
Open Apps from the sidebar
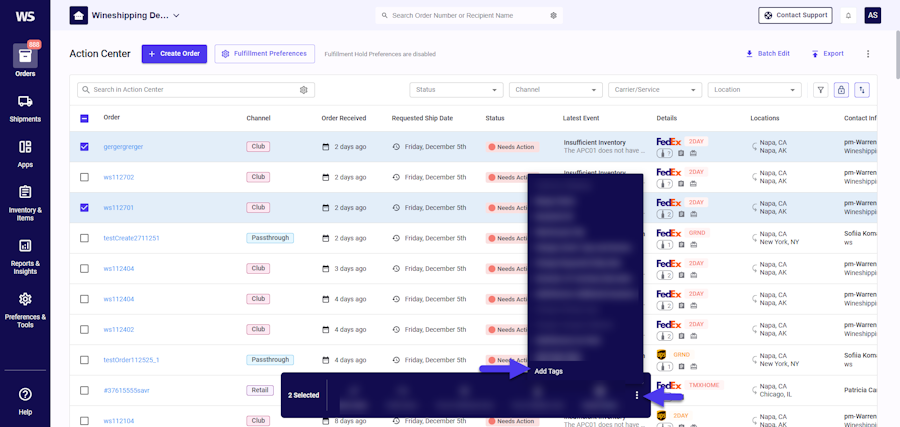[25, 154]
